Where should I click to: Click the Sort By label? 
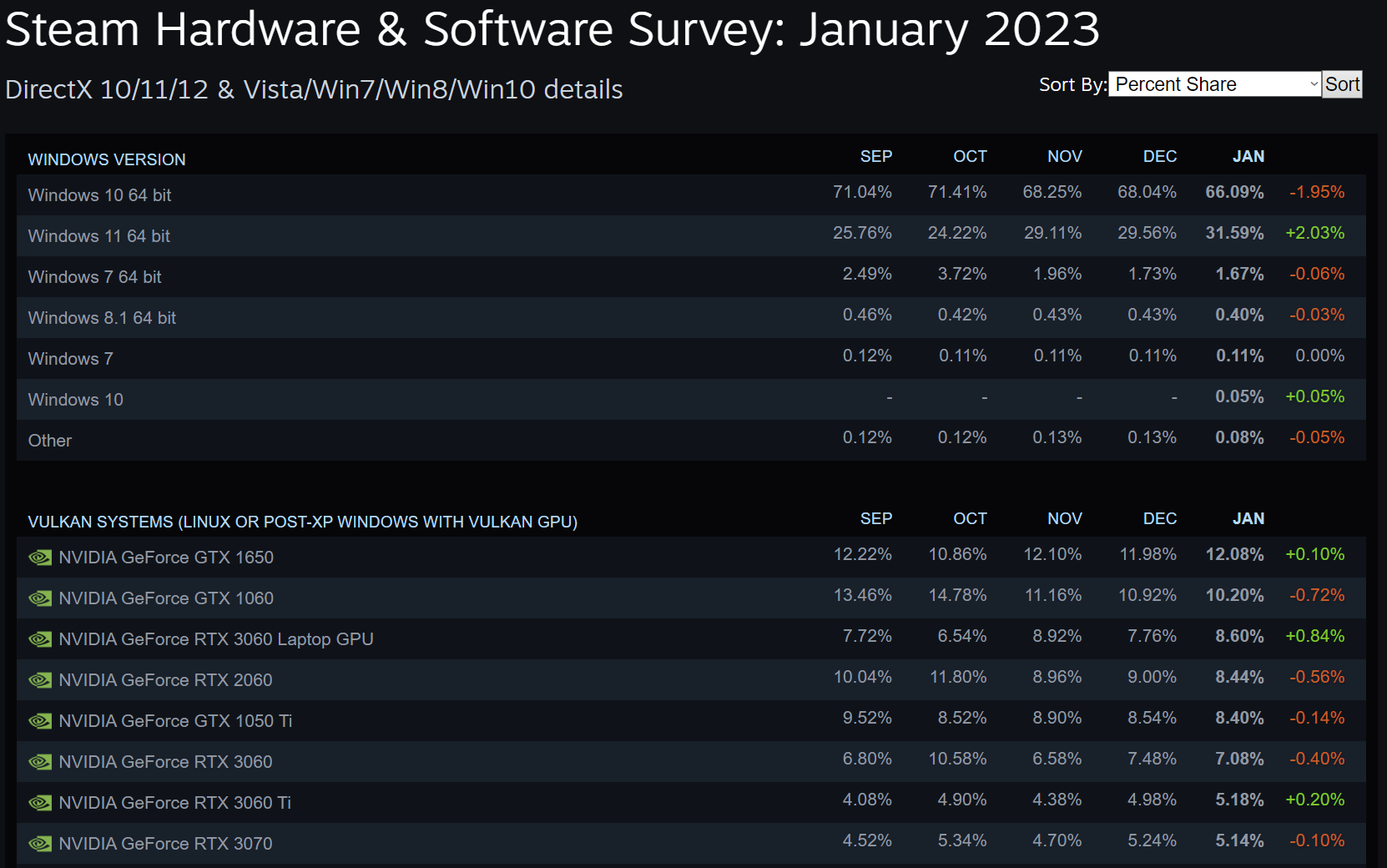point(1072,84)
